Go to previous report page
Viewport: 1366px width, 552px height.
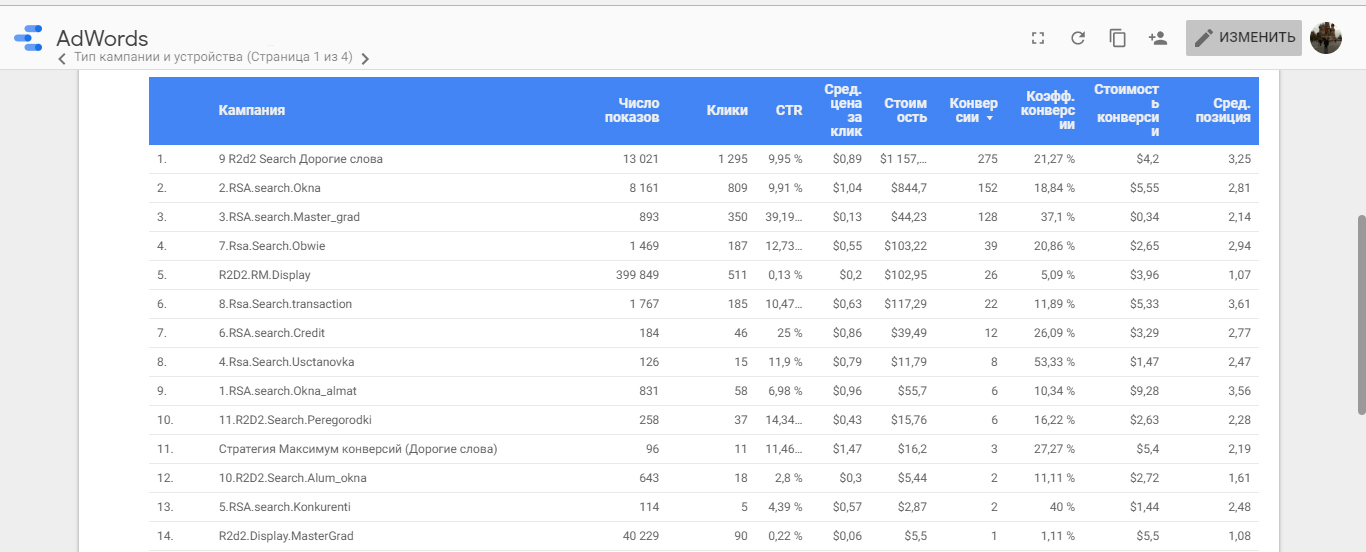[x=63, y=58]
